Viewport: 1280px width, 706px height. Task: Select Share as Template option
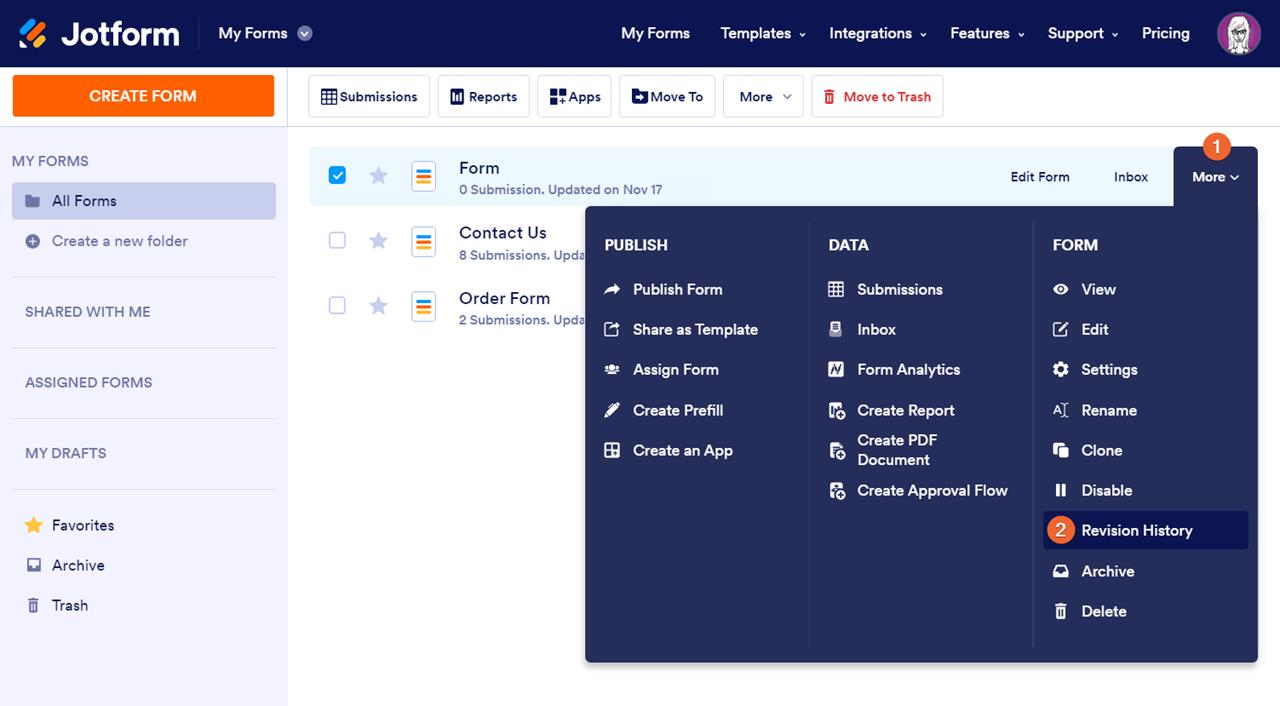click(x=695, y=329)
